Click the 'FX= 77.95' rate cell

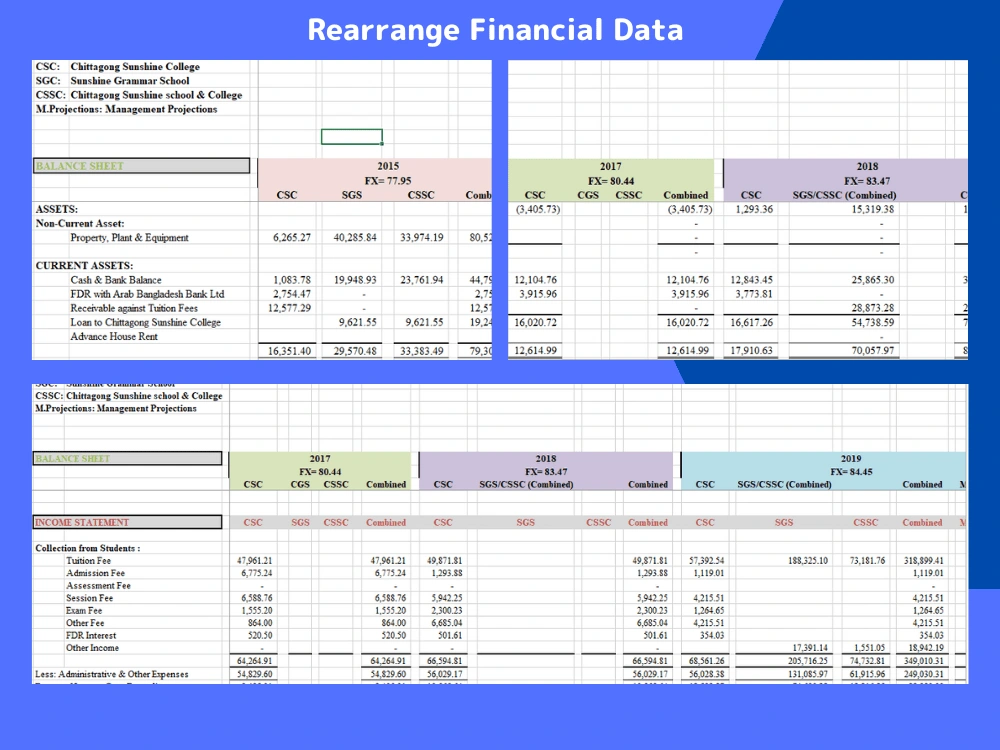(388, 180)
